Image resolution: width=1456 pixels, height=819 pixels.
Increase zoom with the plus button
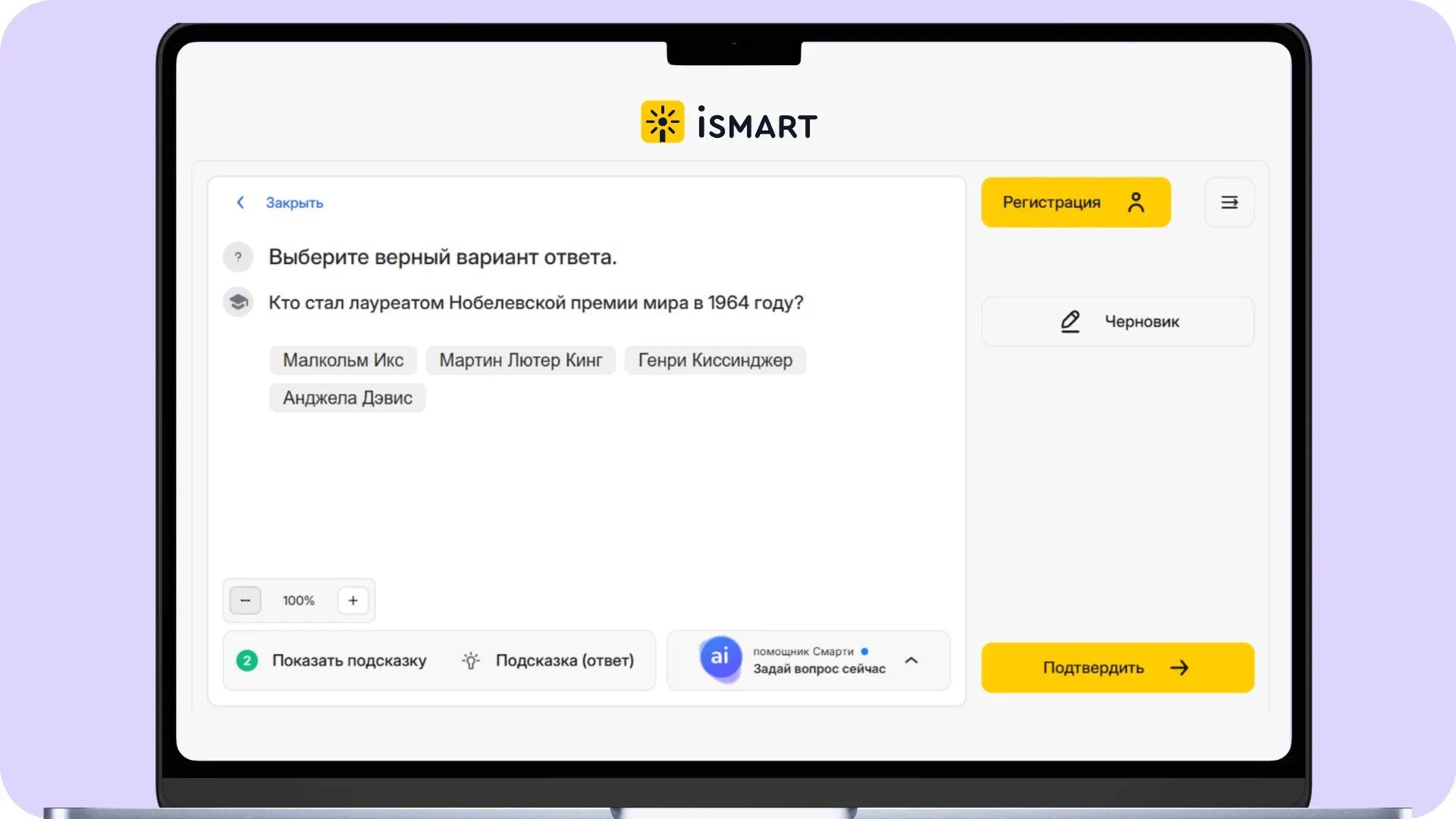click(x=353, y=601)
